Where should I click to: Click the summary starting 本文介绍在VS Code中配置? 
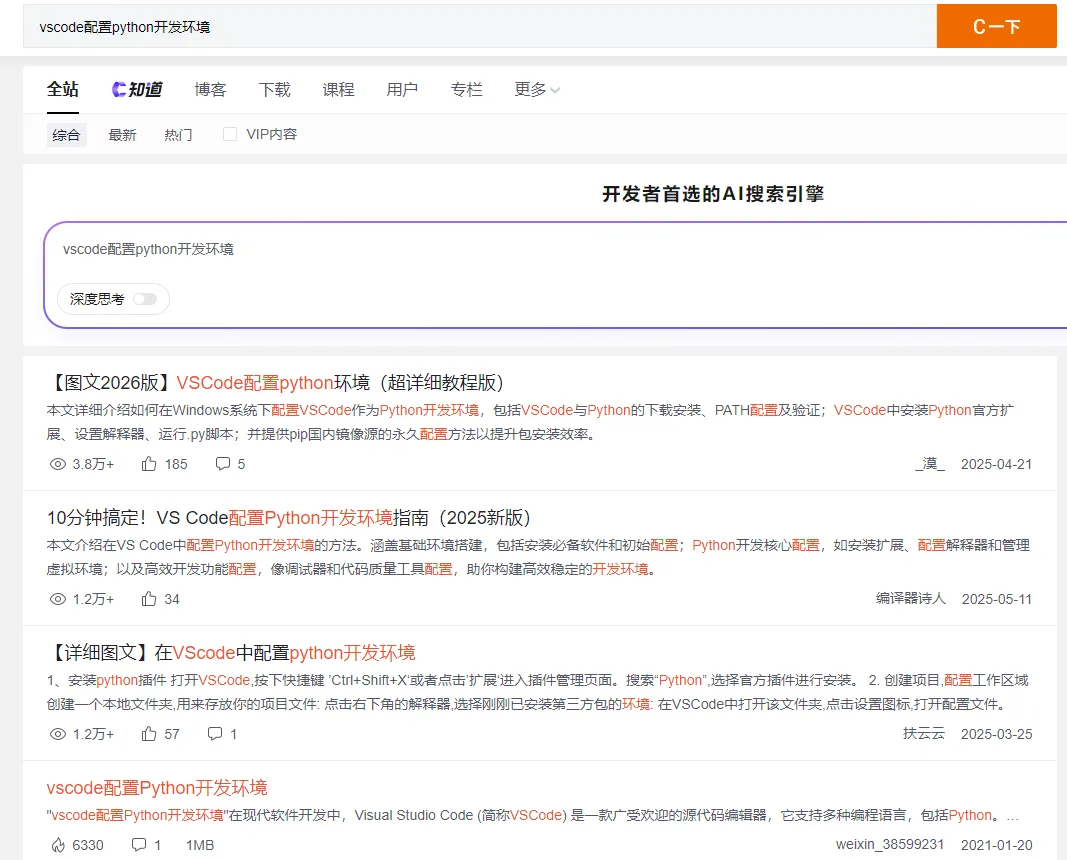point(538,557)
